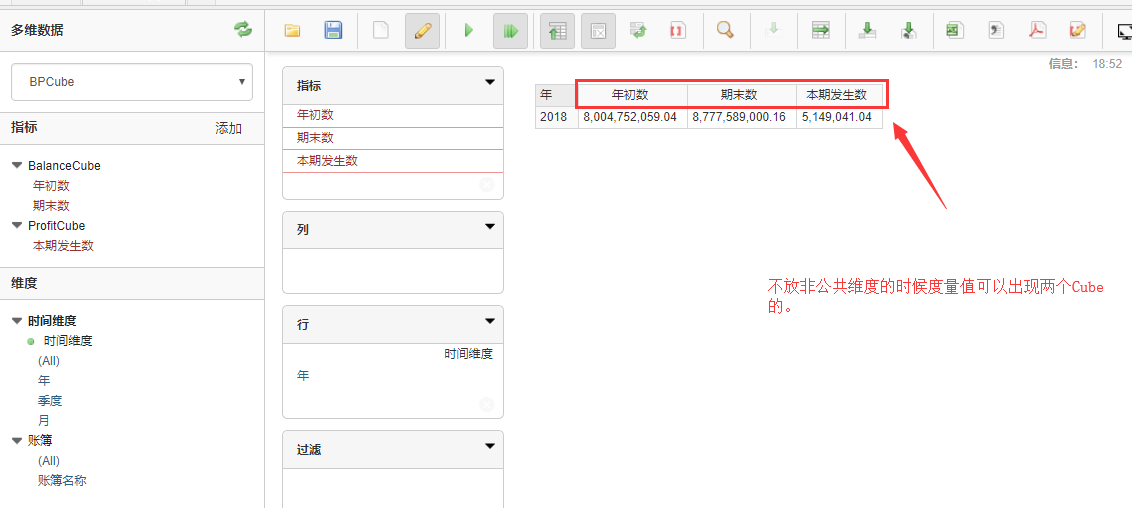The image size is (1132, 508).
Task: Export to Excel with green spreadsheet icon
Action: coord(955,31)
